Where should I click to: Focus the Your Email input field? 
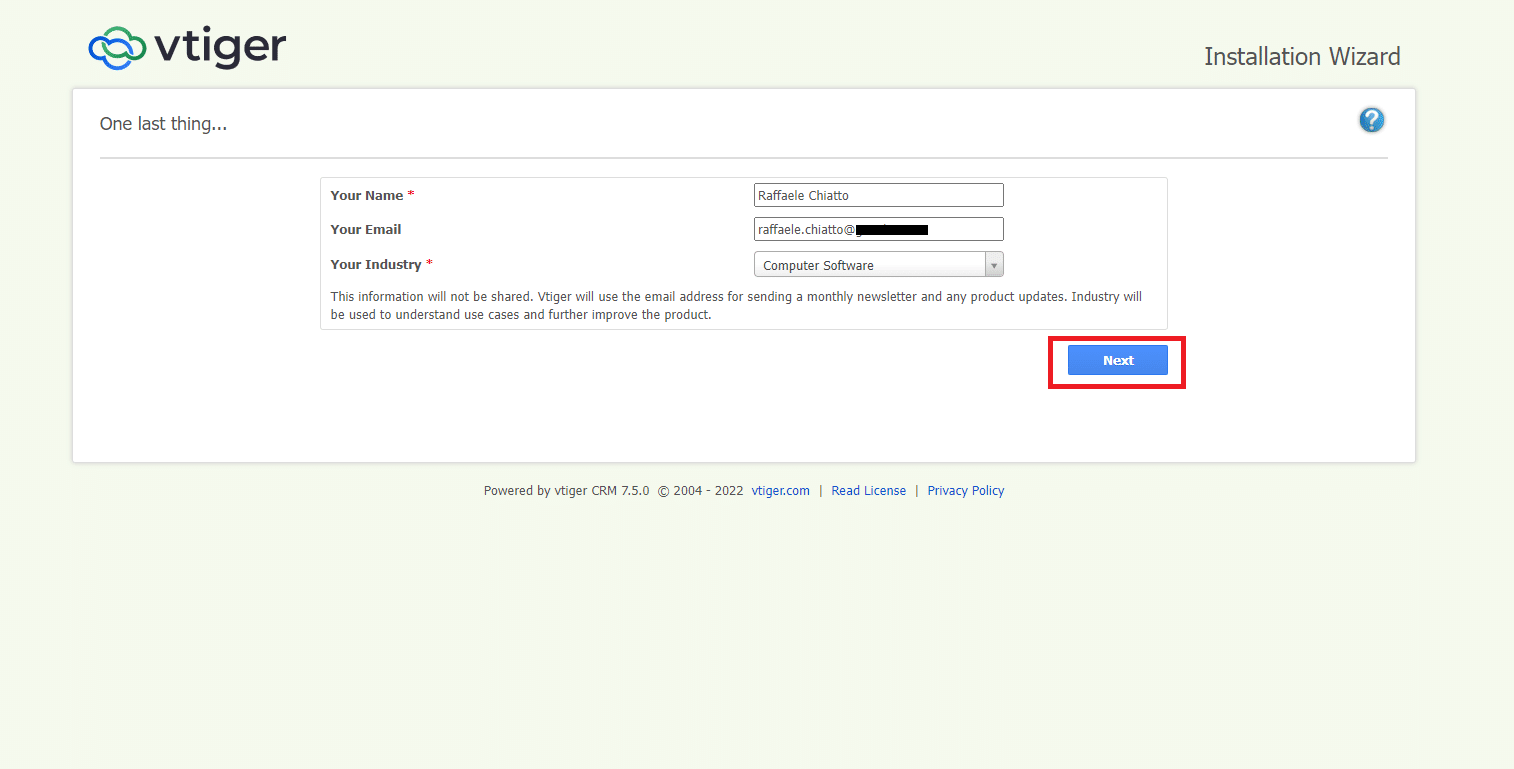tap(878, 229)
